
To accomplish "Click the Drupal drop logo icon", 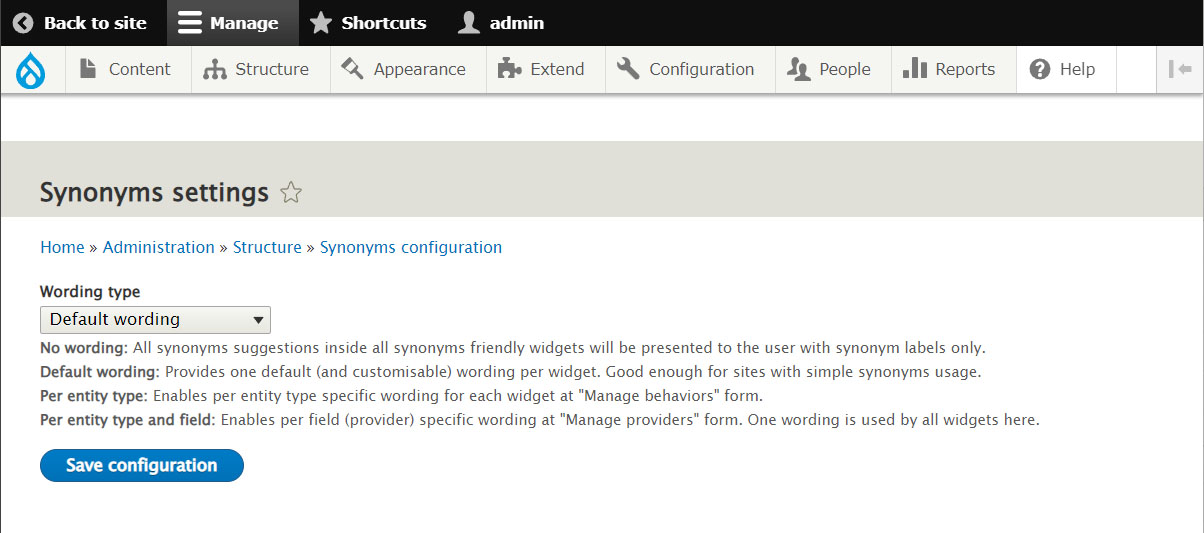I will click(32, 69).
